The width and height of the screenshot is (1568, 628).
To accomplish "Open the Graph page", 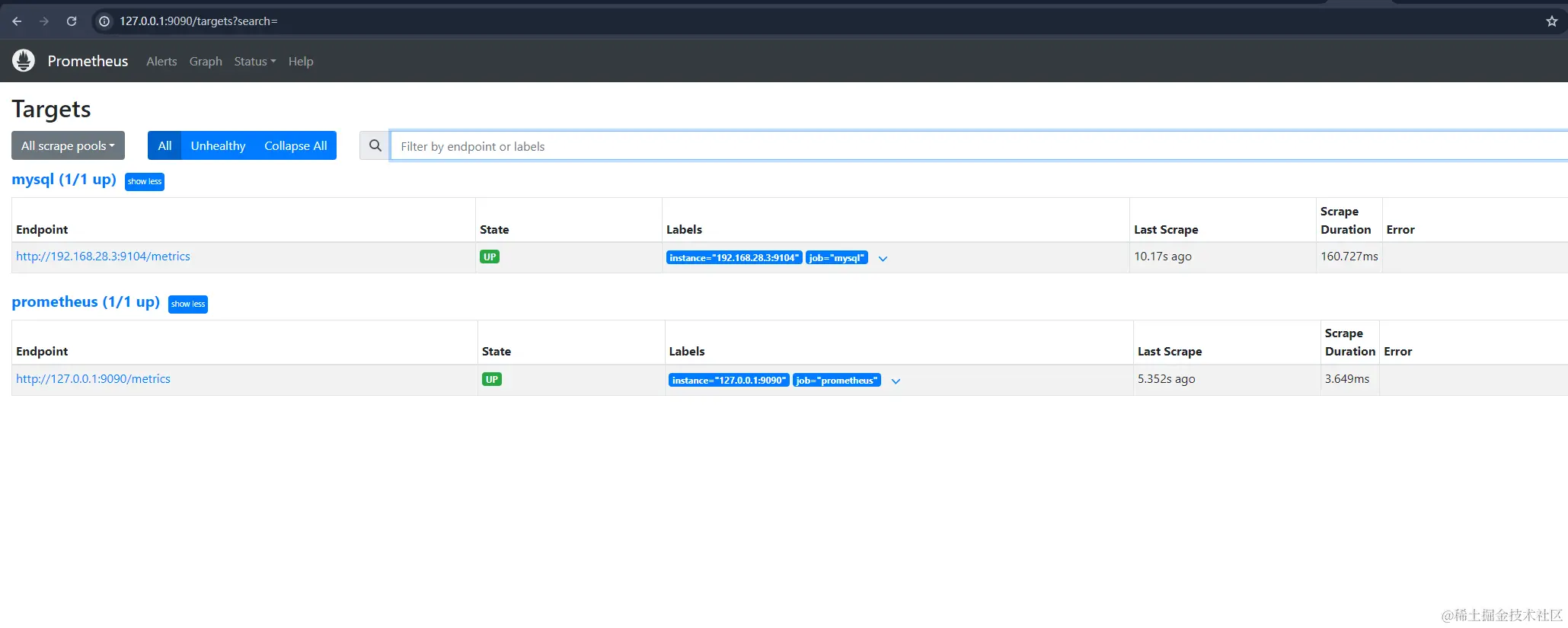I will click(x=206, y=61).
